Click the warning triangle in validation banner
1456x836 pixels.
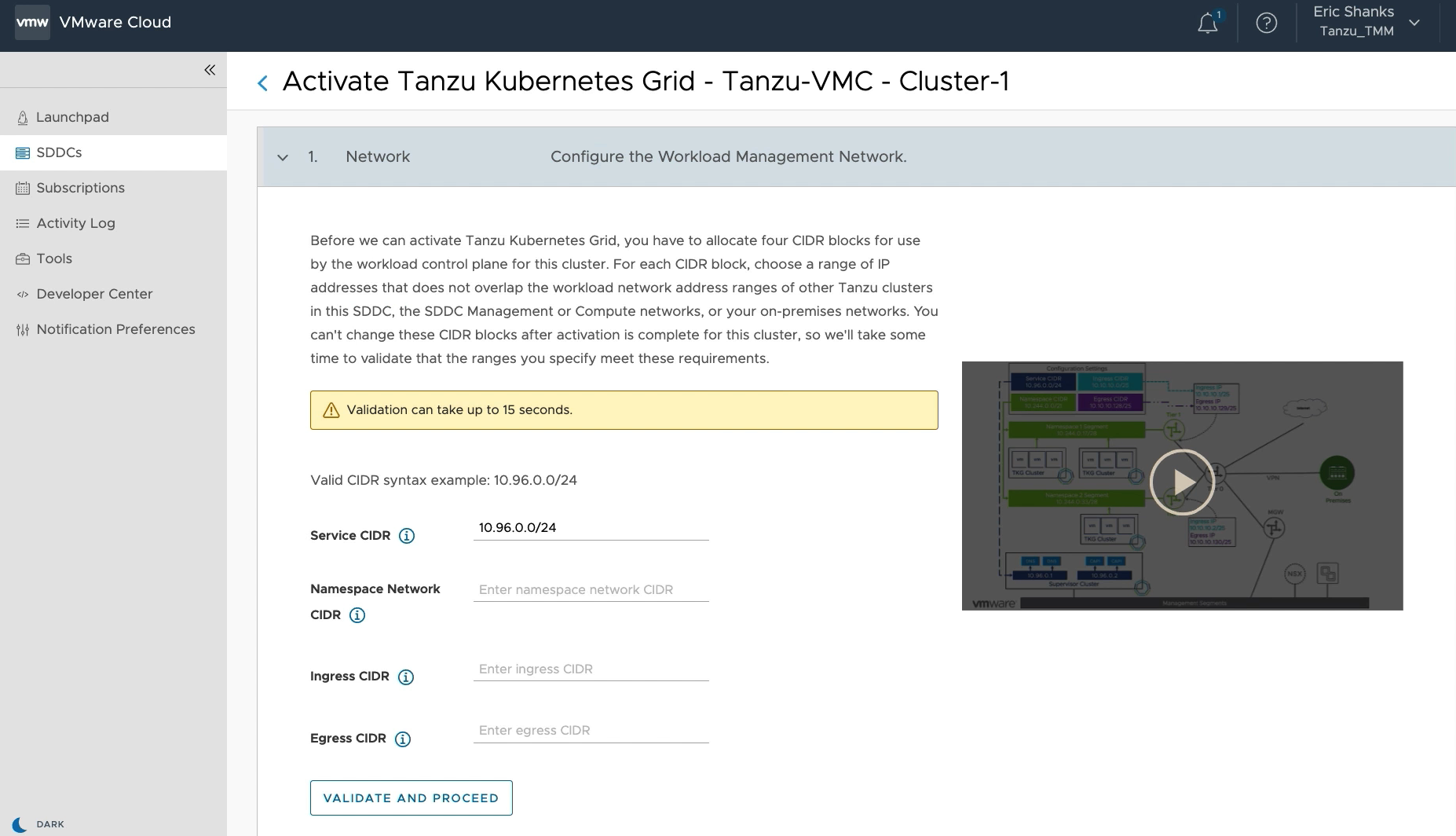331,410
